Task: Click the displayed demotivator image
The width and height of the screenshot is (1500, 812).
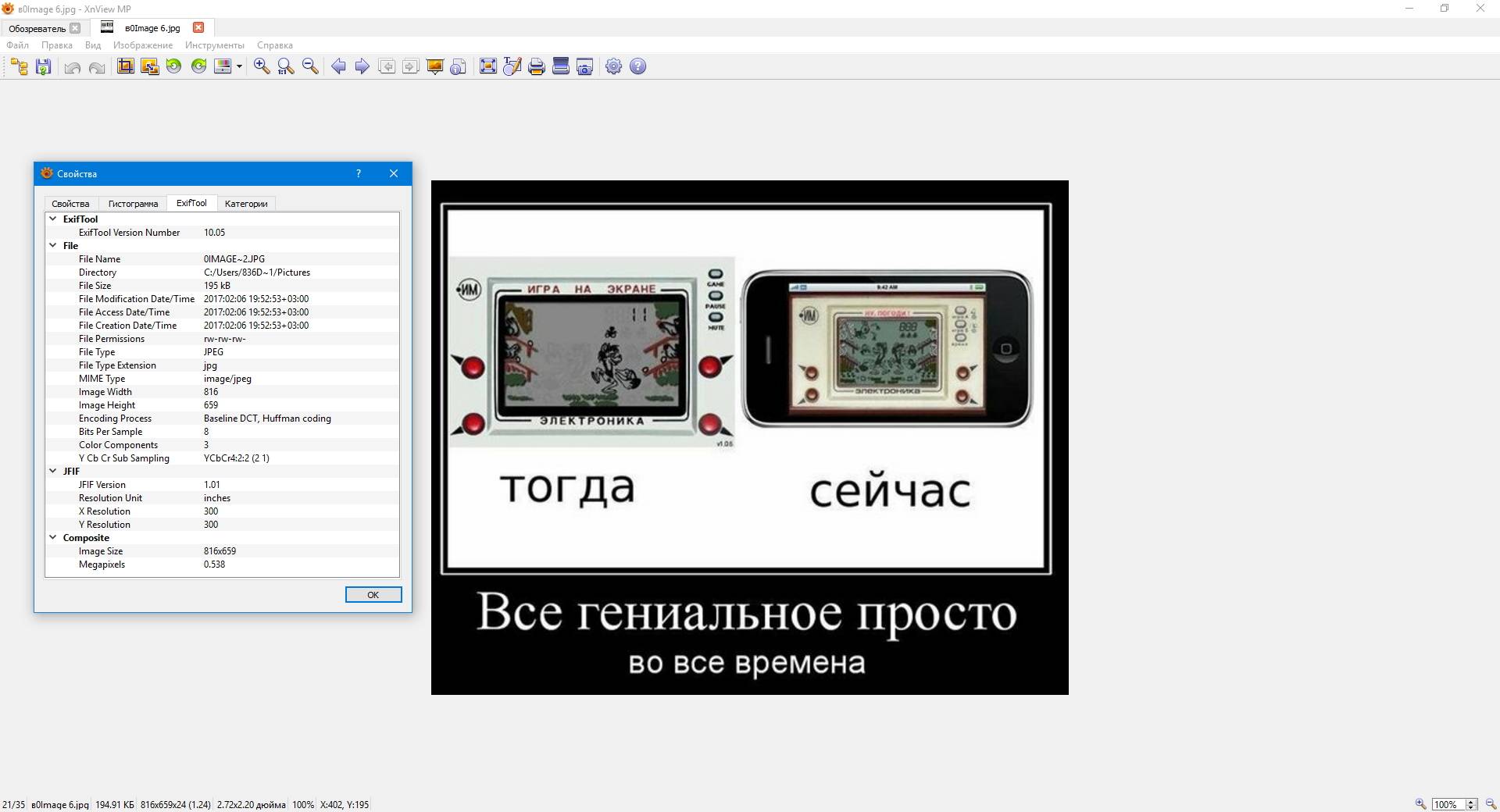Action: pos(749,437)
